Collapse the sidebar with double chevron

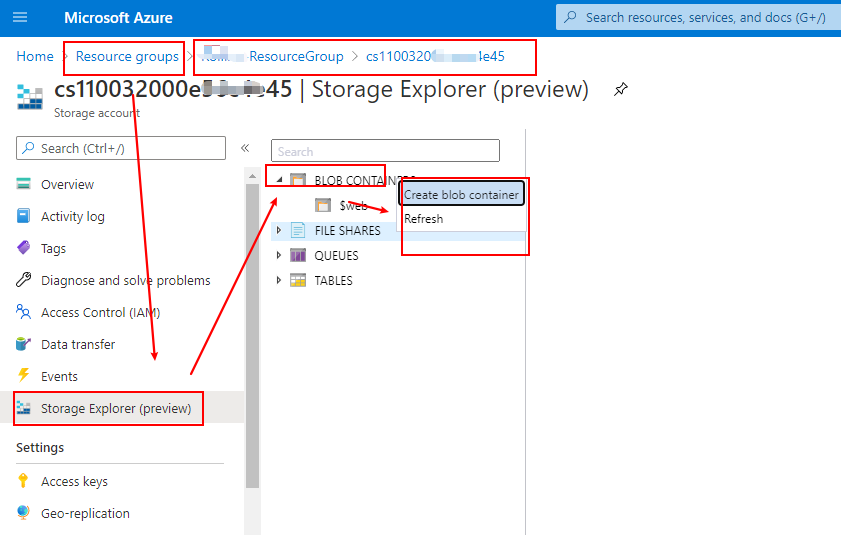pos(245,148)
